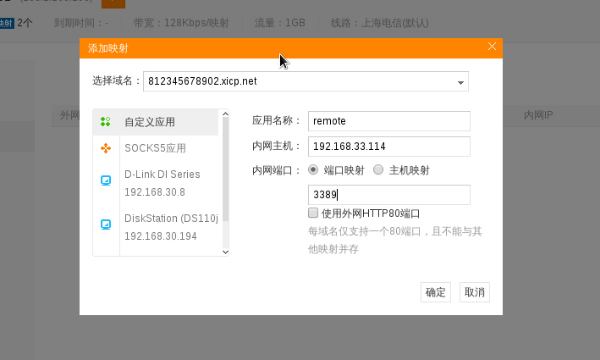Focus the 内网主机 field with 192.168.33.114
Viewport: 600px width, 360px height.
389,146
